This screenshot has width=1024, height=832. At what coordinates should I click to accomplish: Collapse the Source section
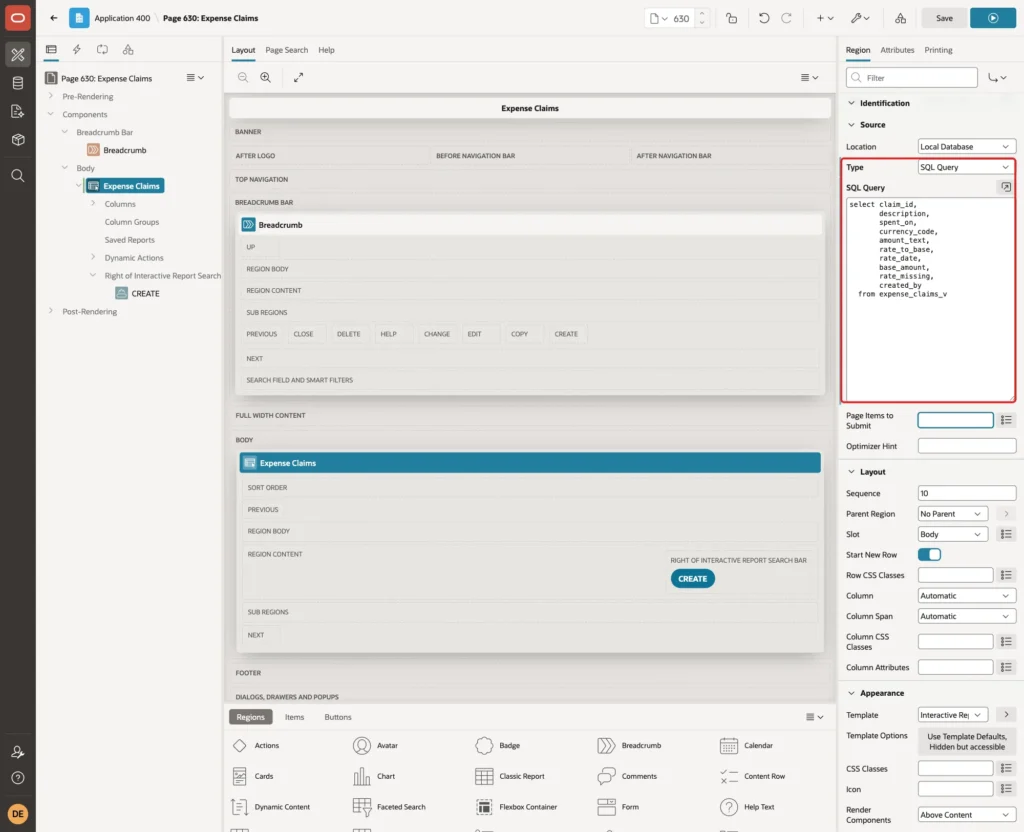[851, 125]
